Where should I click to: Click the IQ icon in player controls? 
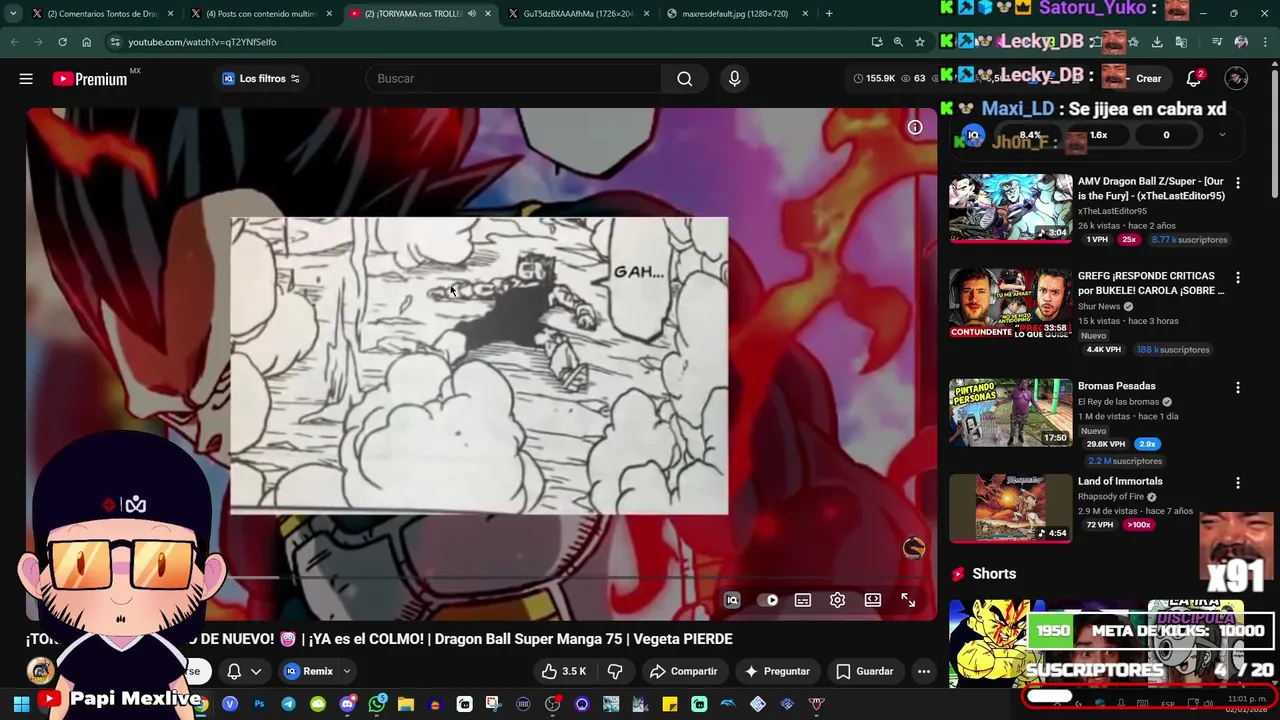[x=732, y=600]
